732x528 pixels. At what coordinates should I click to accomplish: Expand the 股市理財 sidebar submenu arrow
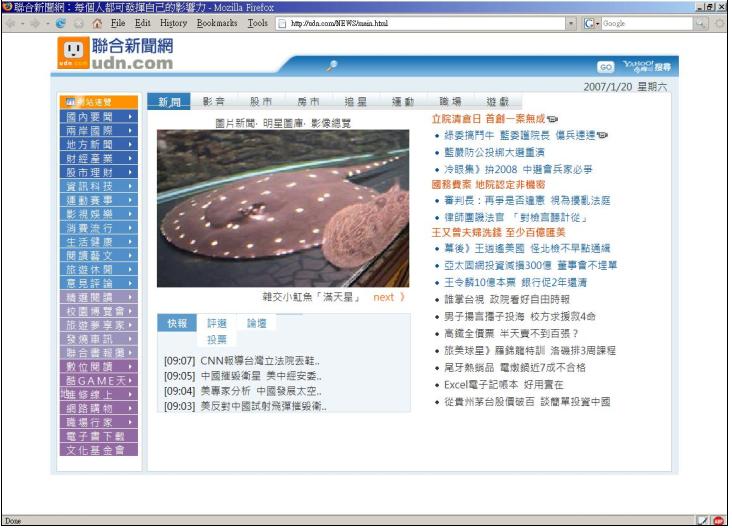coord(130,172)
